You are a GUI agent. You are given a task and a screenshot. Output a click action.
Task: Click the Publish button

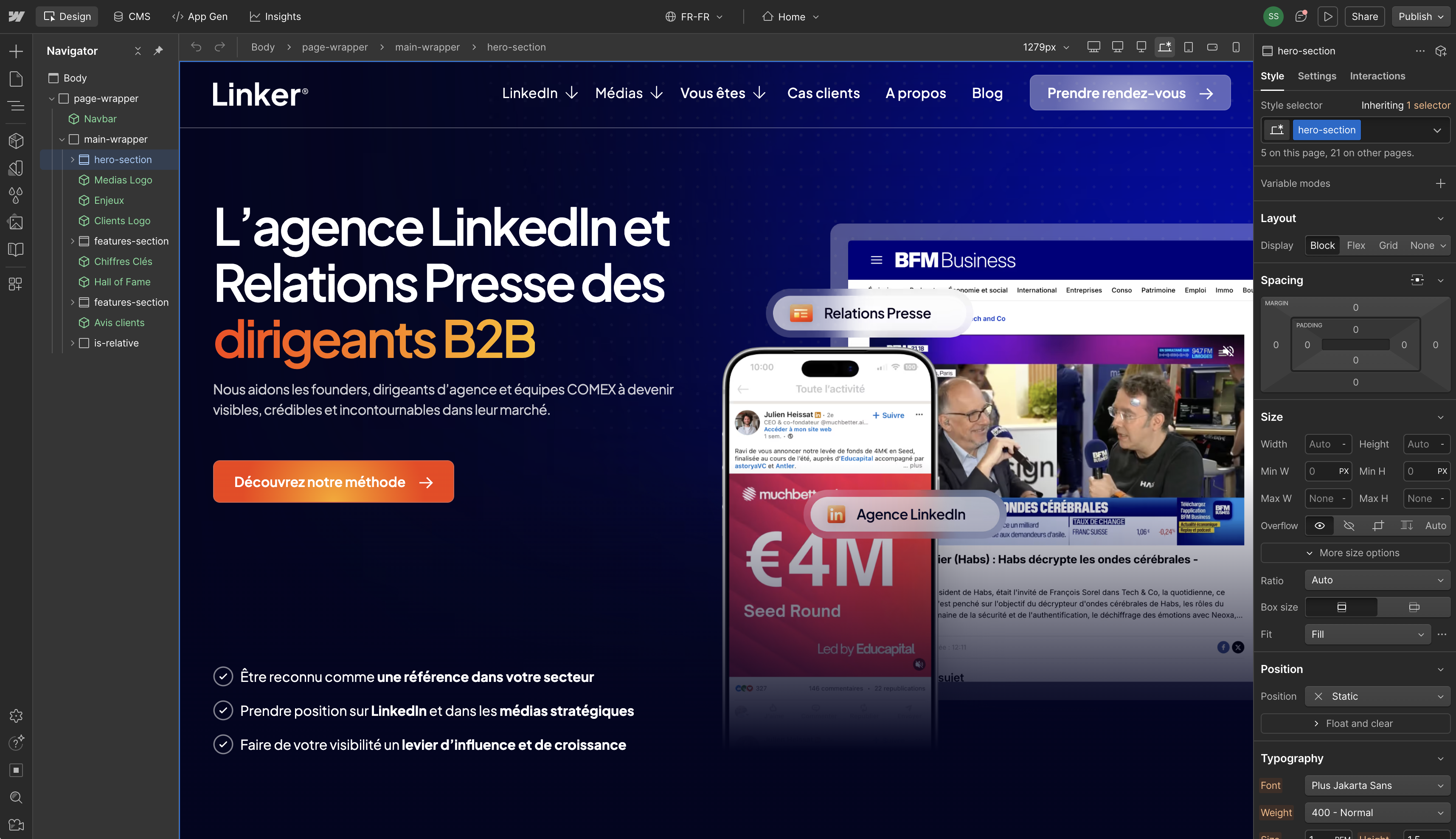1421,17
